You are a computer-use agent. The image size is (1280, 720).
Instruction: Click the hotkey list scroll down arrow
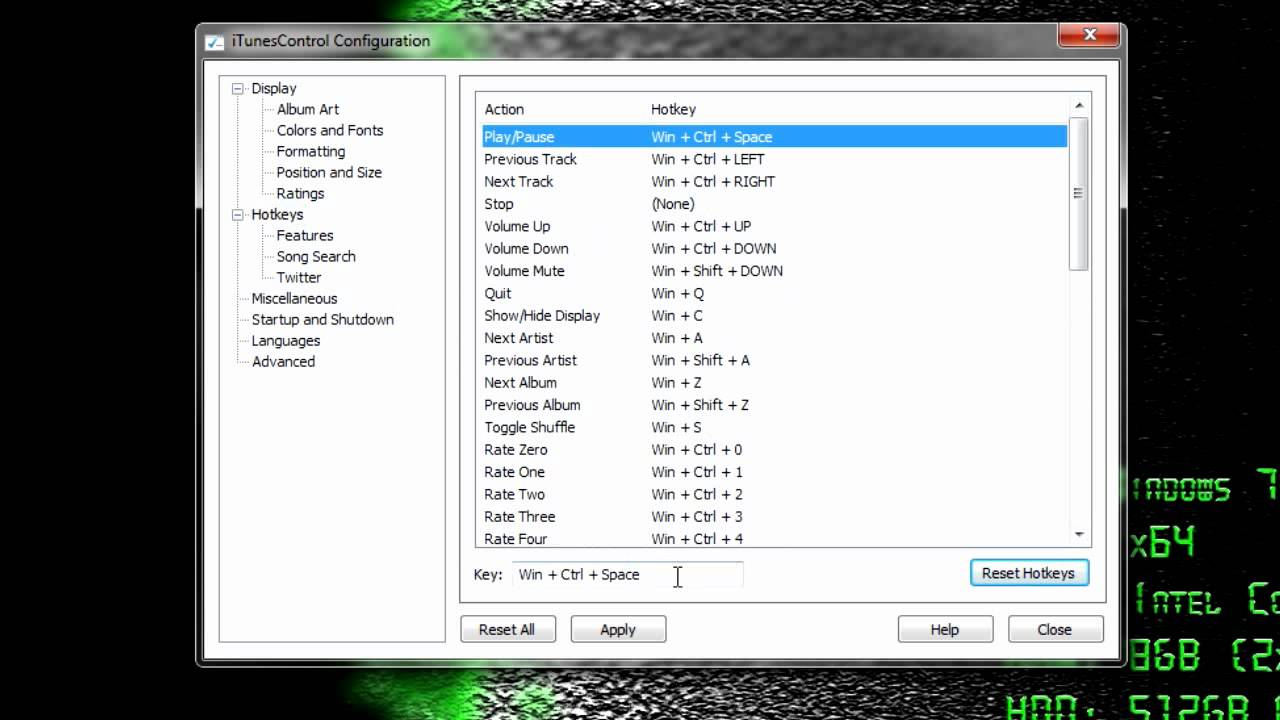coord(1079,535)
